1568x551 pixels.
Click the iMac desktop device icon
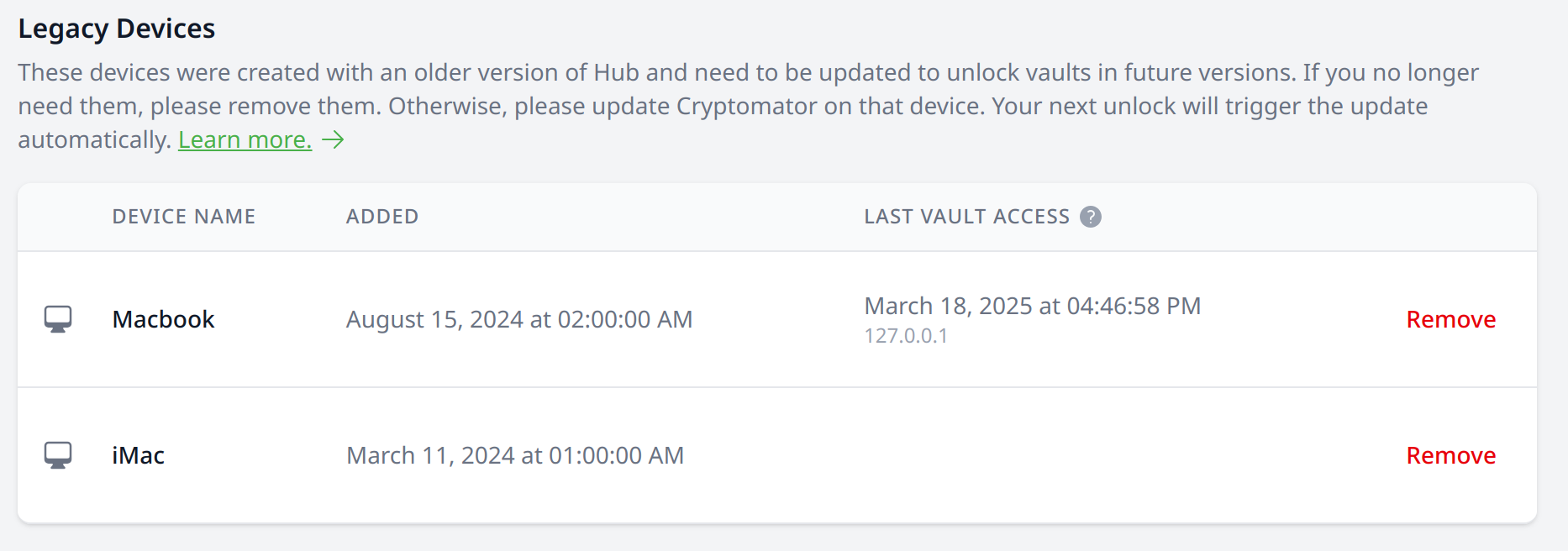(58, 455)
